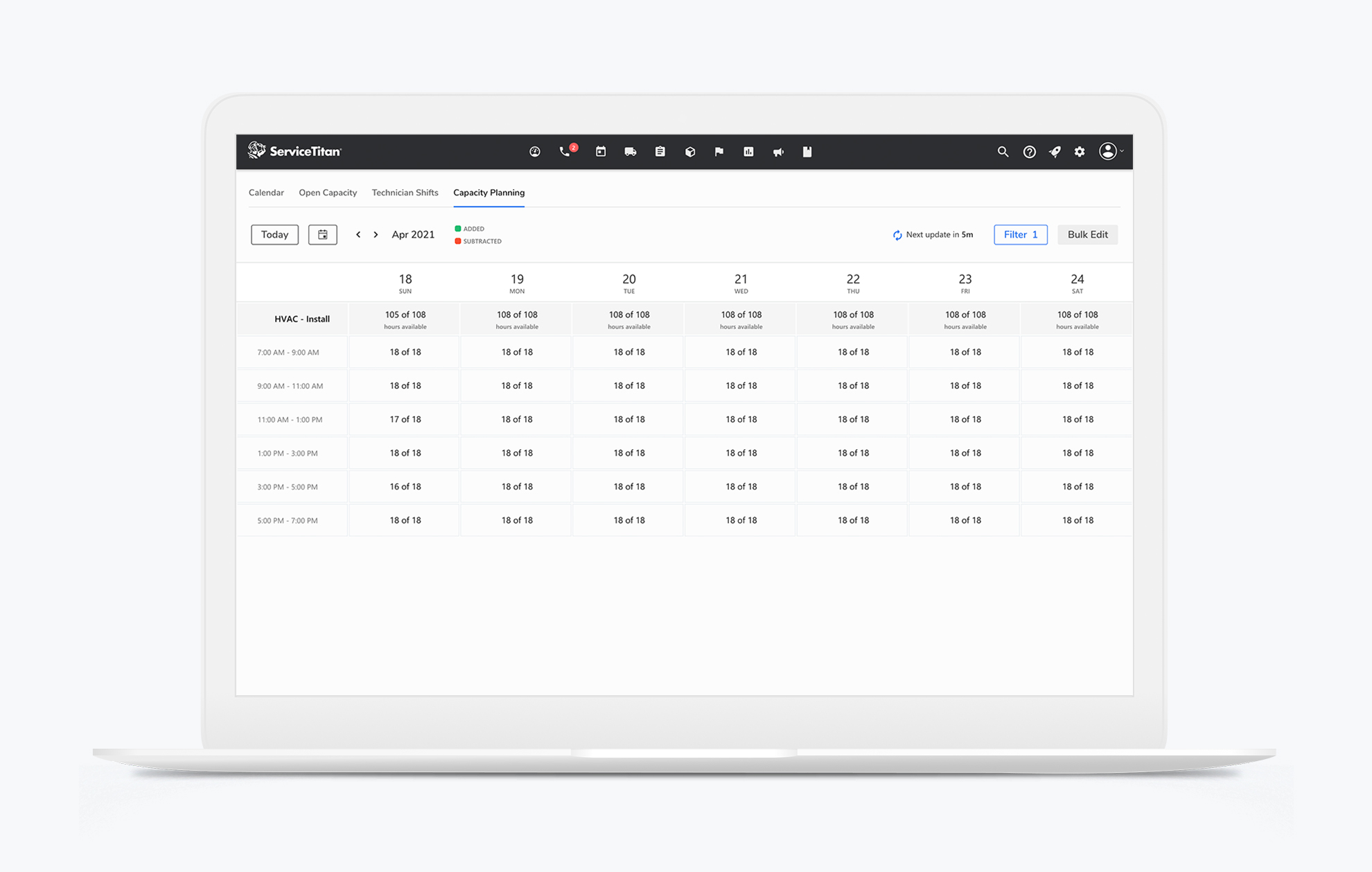The image size is (1372, 872).
Task: Open the Filter 1 button
Action: point(1020,235)
